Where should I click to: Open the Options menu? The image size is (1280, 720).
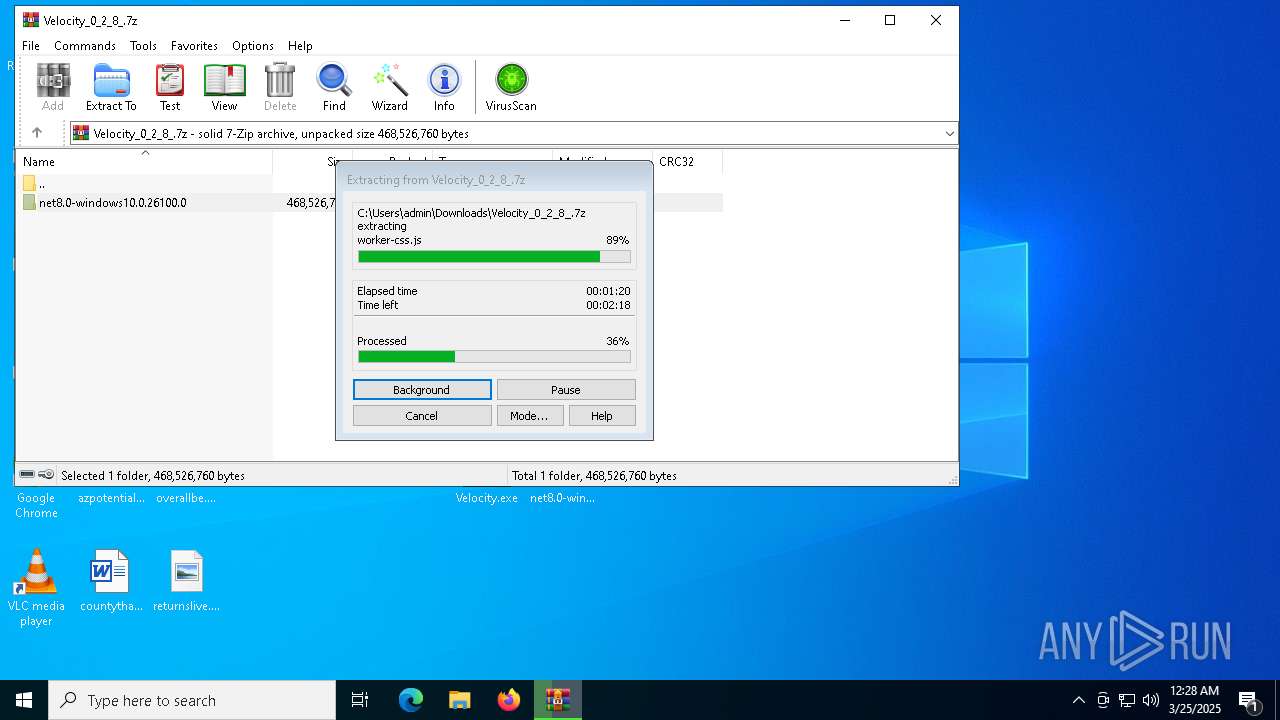[253, 46]
